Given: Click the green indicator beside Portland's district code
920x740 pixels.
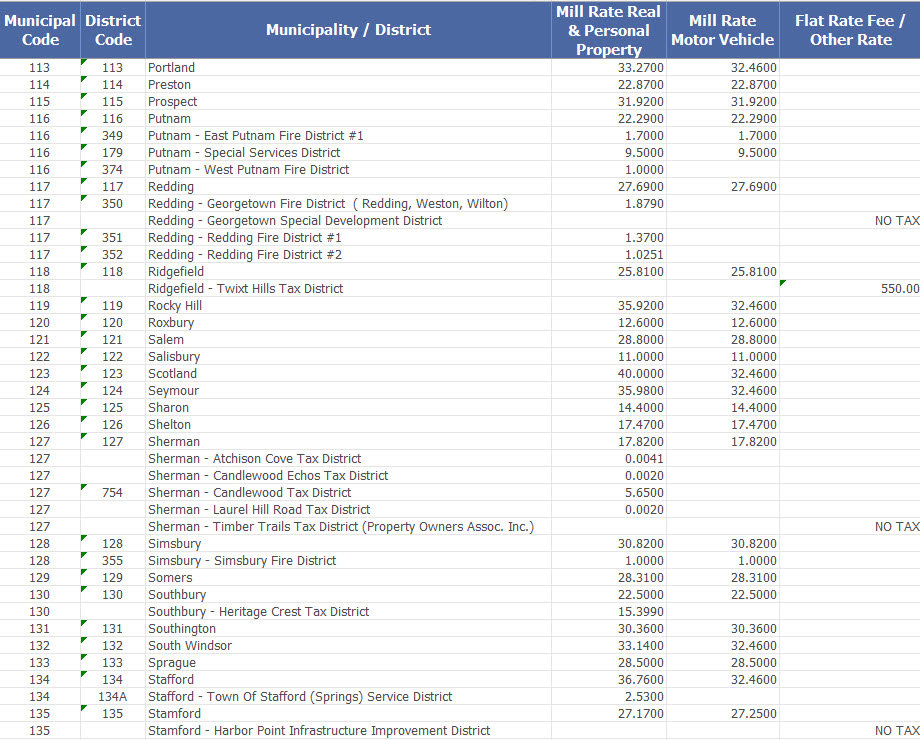Looking at the screenshot, I should [83, 63].
